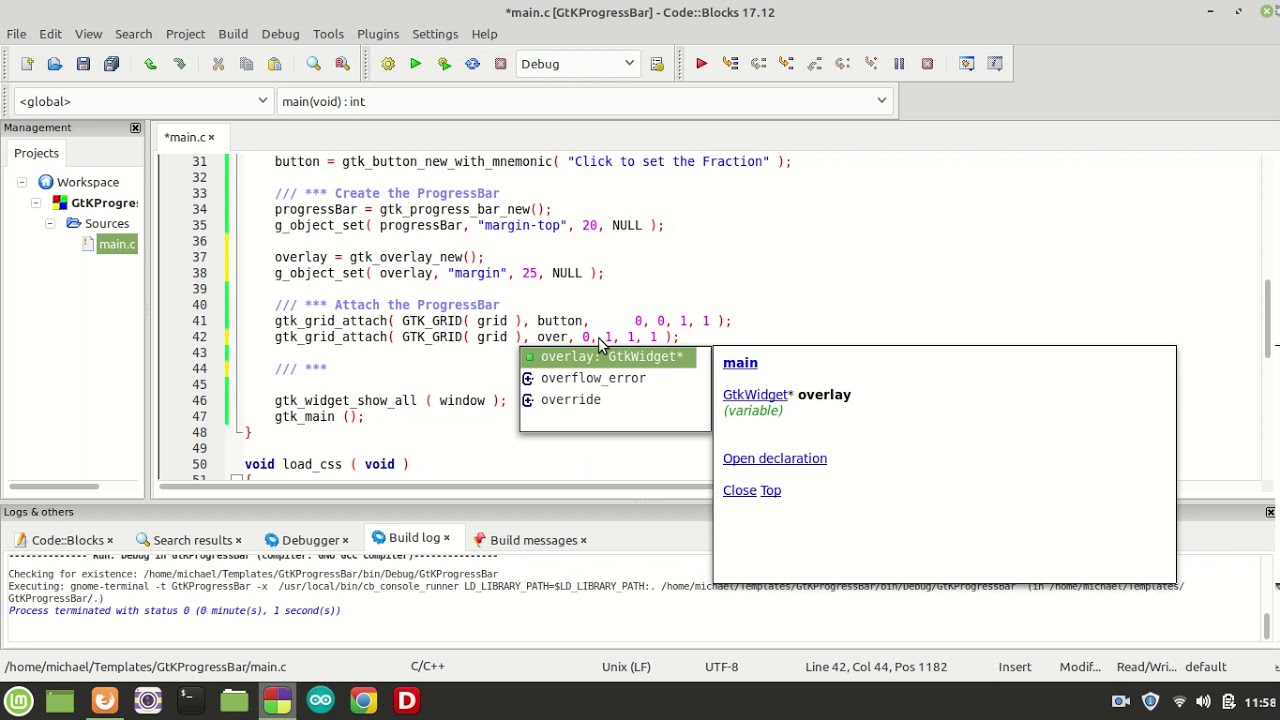
Task: Collapse the GtkProgressBar project node
Action: [36, 203]
